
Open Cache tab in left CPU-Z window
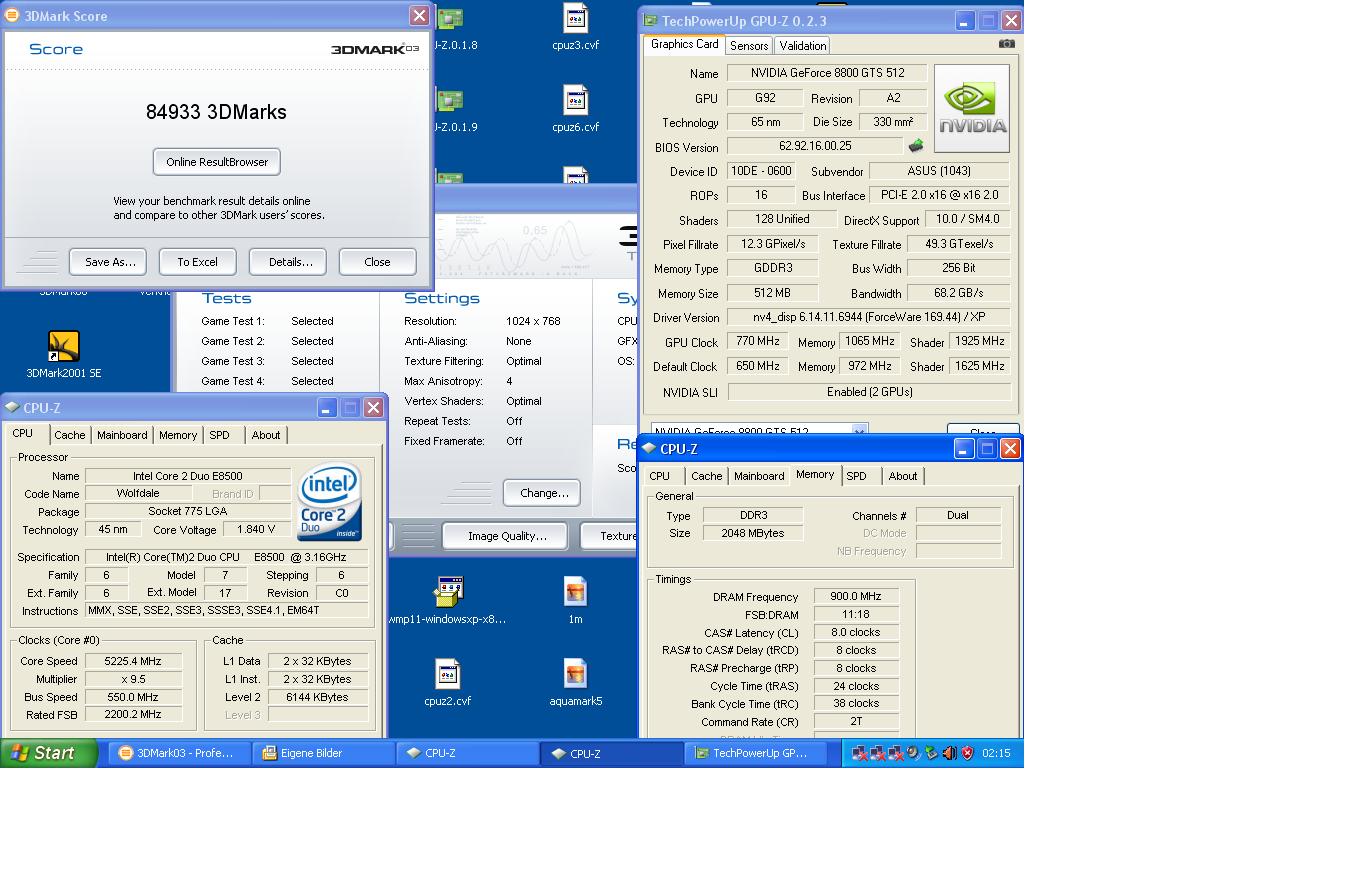pyautogui.click(x=69, y=435)
